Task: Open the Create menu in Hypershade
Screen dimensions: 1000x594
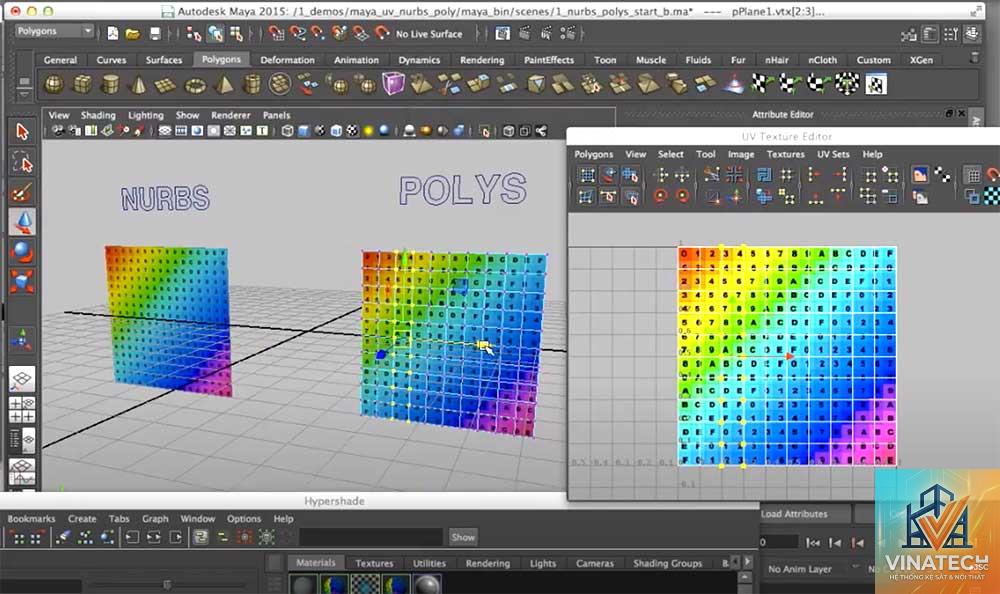Action: pyautogui.click(x=82, y=519)
